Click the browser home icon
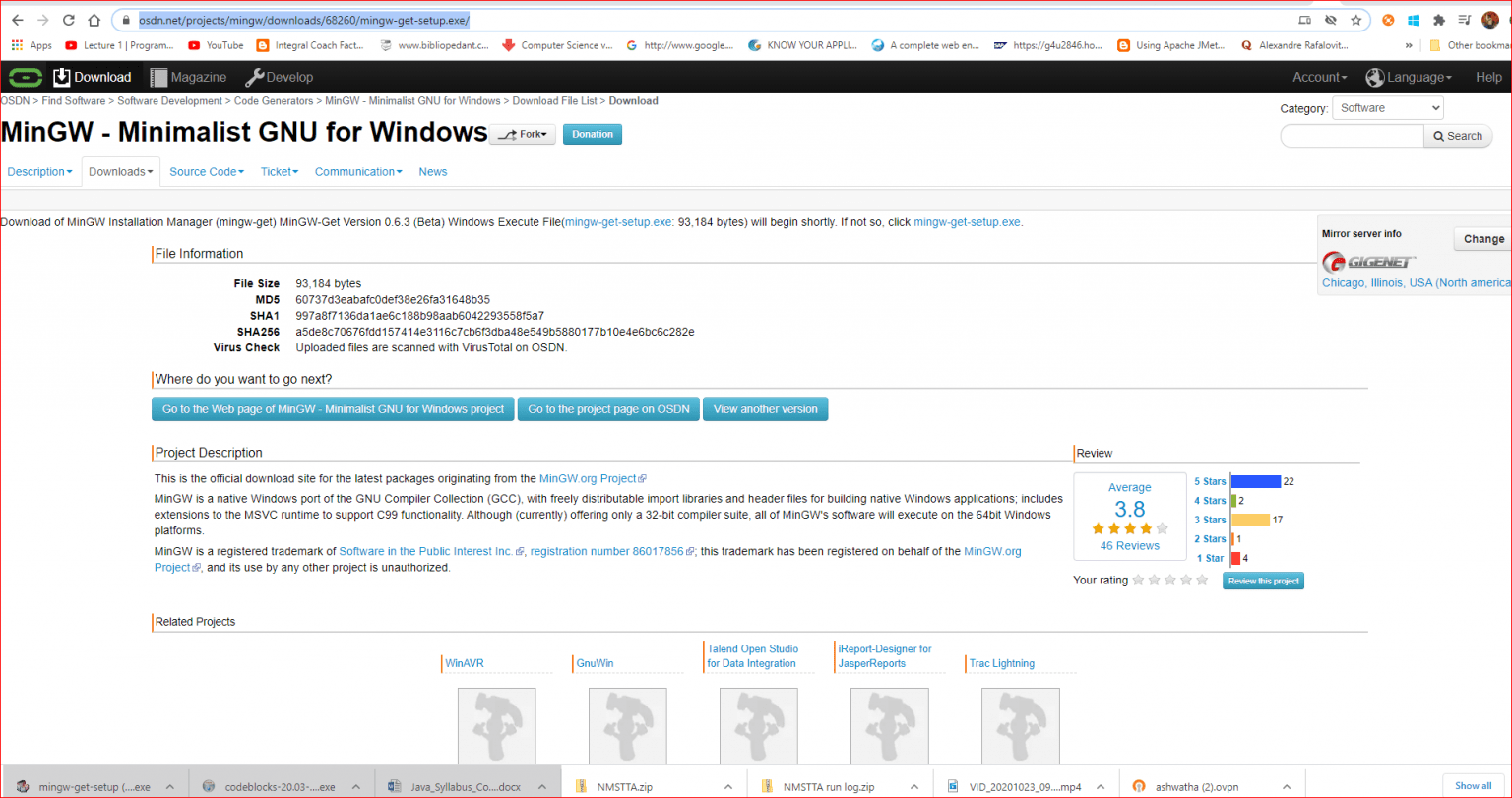The height and width of the screenshot is (798, 1512). [94, 20]
